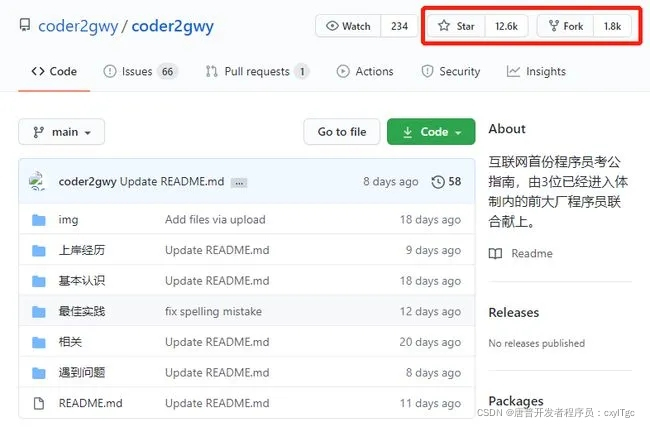Screen dimensions: 650x427
Task: Open the coder2gwy owner link
Action: point(78,26)
